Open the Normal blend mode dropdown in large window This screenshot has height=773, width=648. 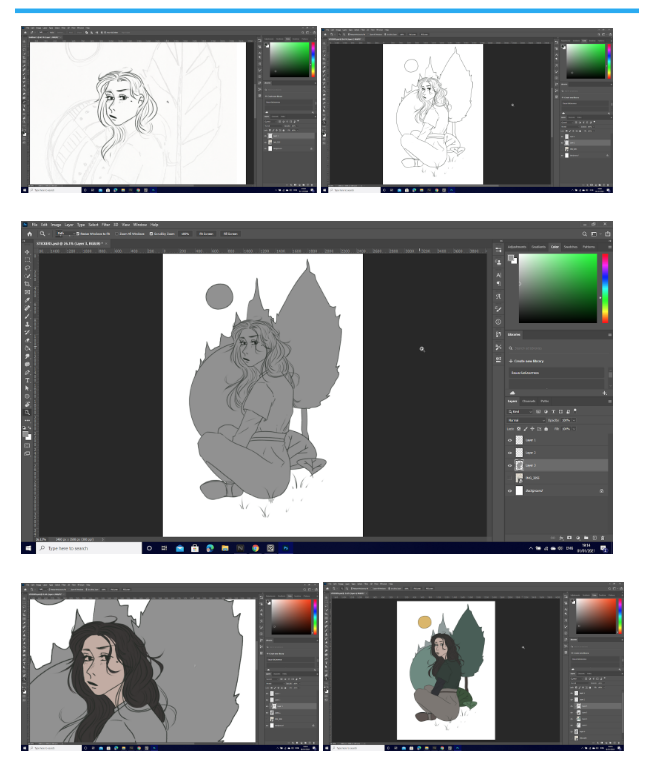click(x=526, y=420)
